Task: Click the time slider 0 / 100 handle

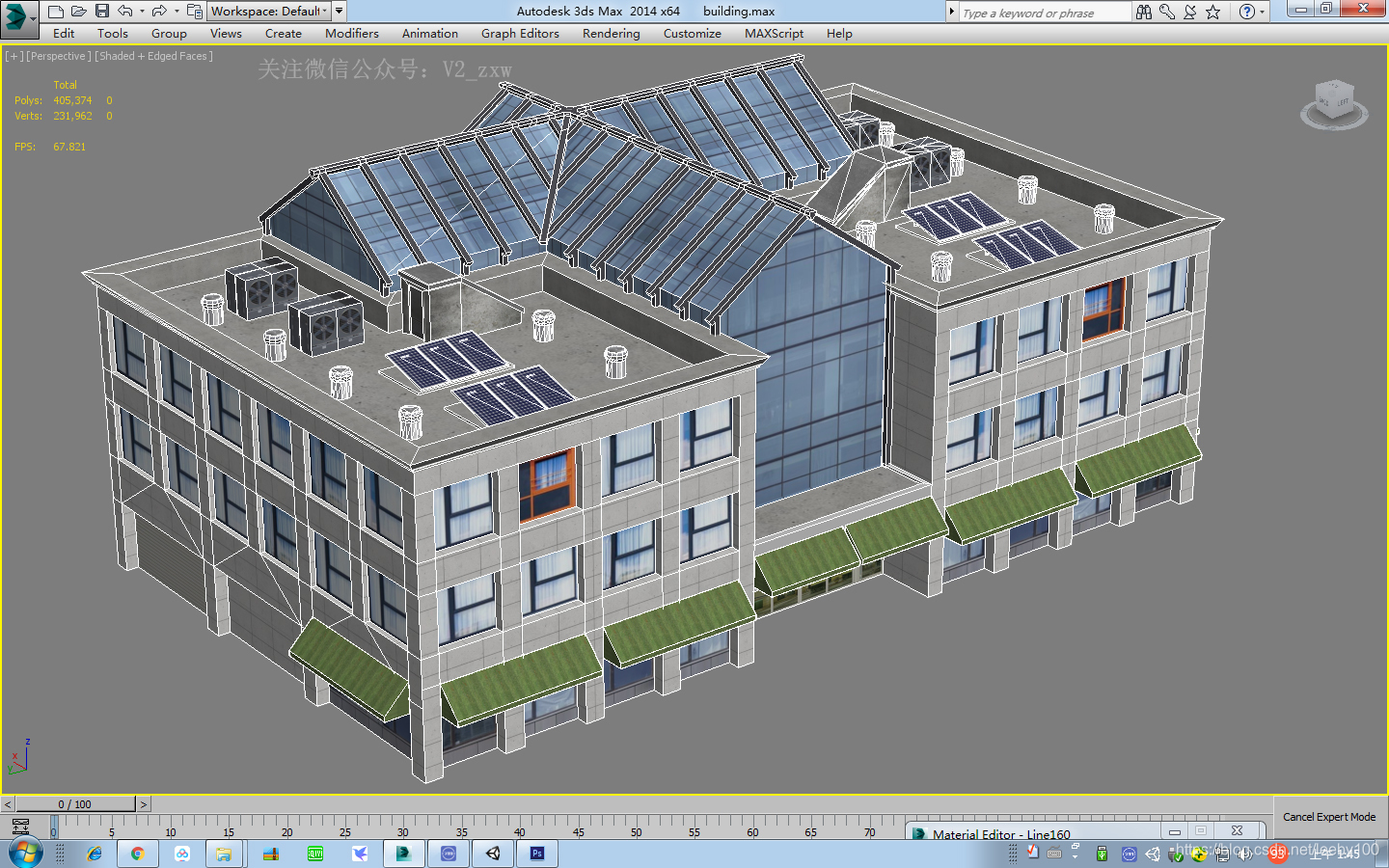Action: tap(75, 804)
